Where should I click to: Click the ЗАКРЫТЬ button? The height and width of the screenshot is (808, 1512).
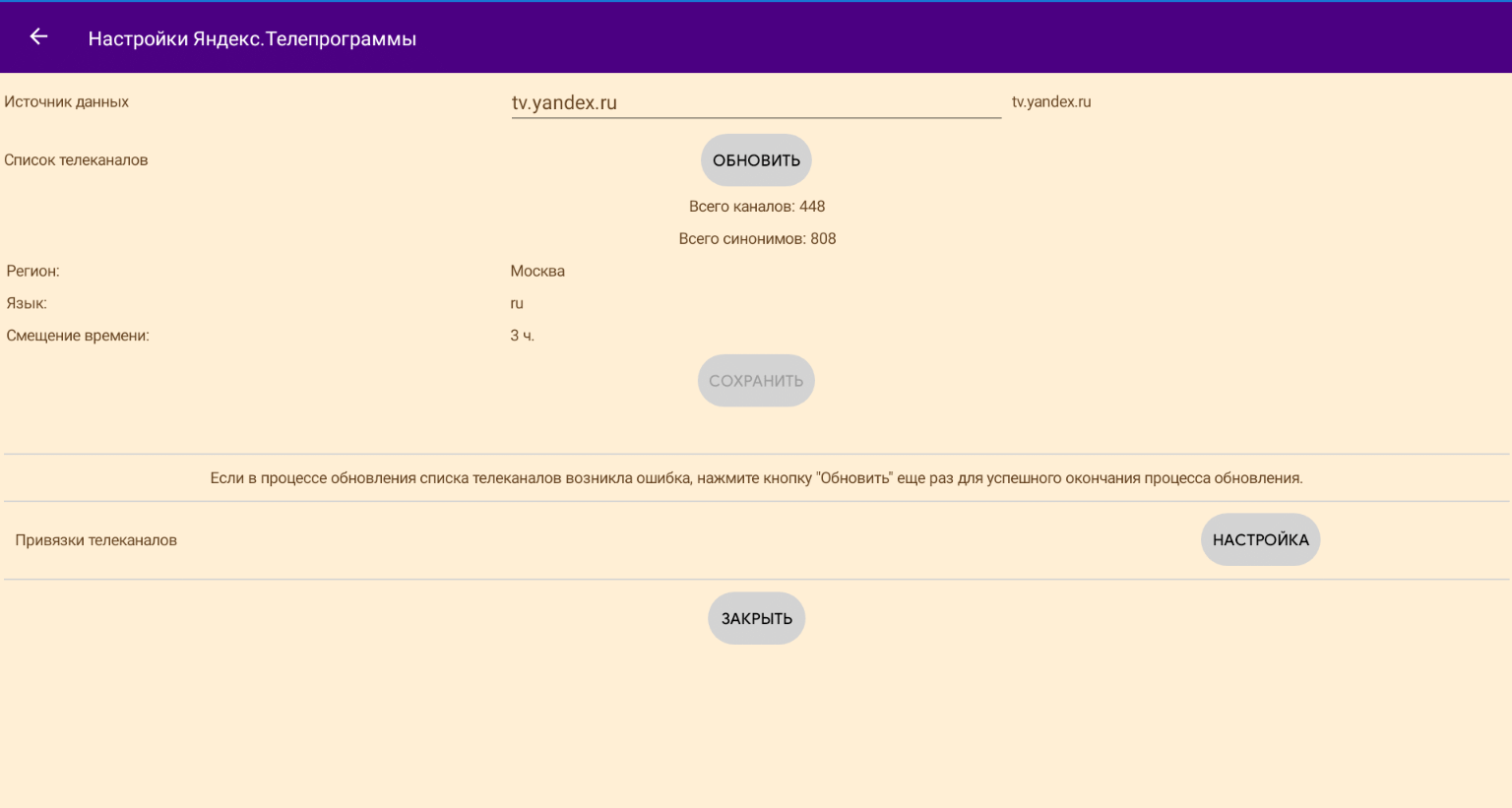click(x=756, y=618)
